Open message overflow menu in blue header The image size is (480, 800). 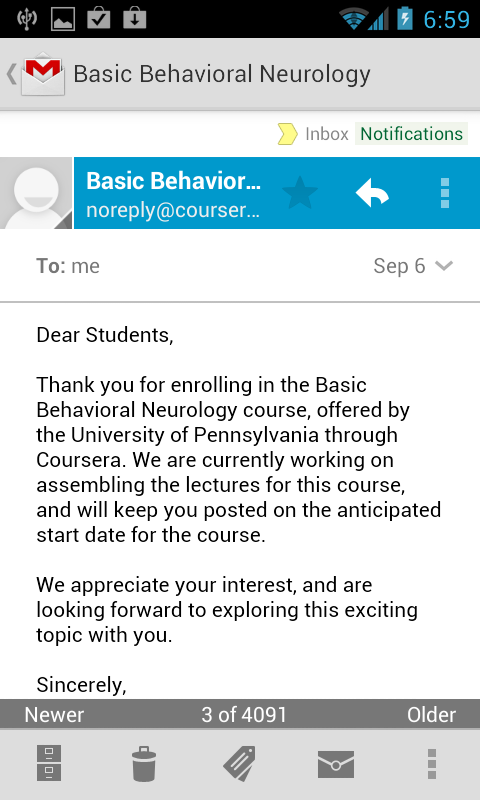tap(445, 193)
